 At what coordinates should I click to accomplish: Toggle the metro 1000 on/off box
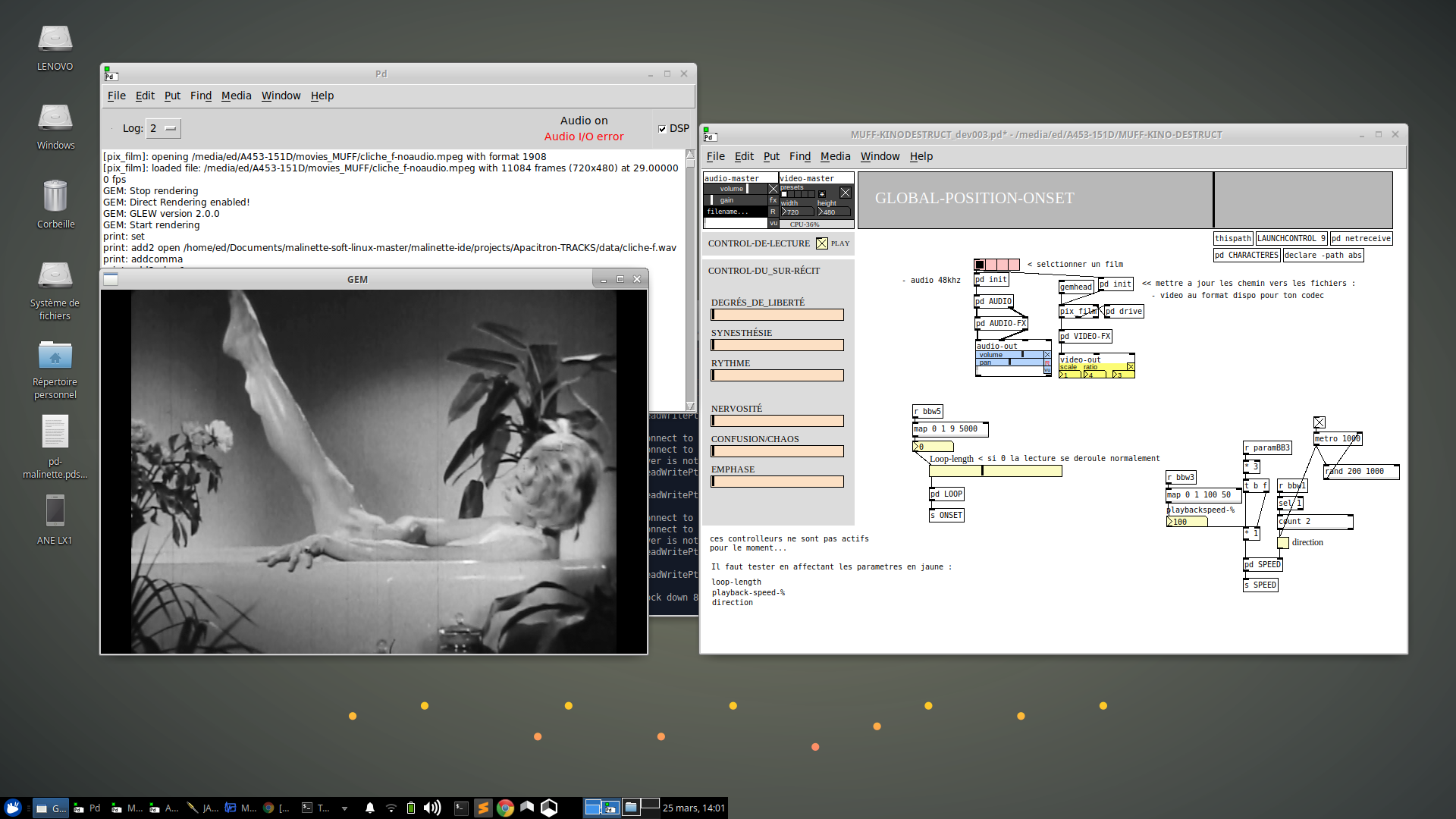(x=1319, y=422)
